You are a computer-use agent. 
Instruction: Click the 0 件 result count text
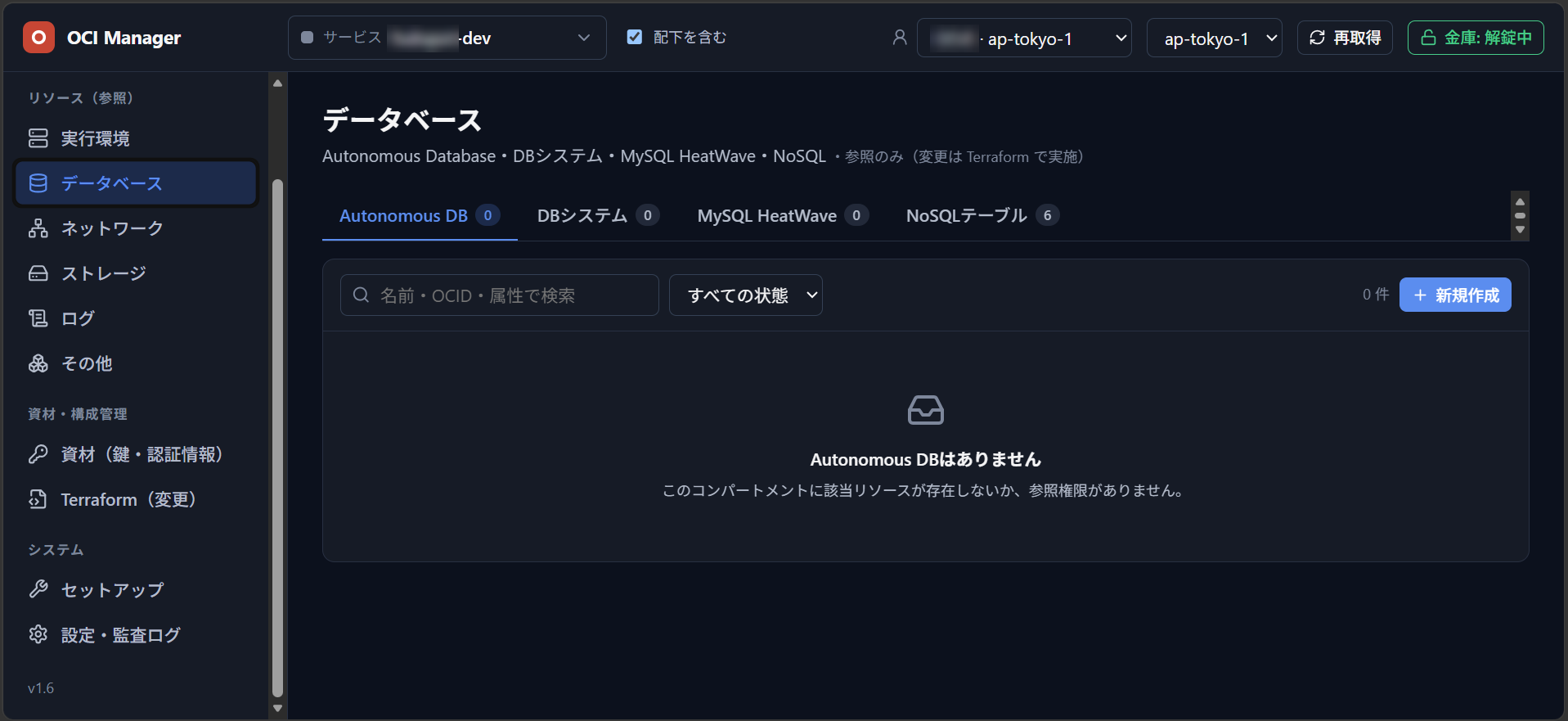1376,295
